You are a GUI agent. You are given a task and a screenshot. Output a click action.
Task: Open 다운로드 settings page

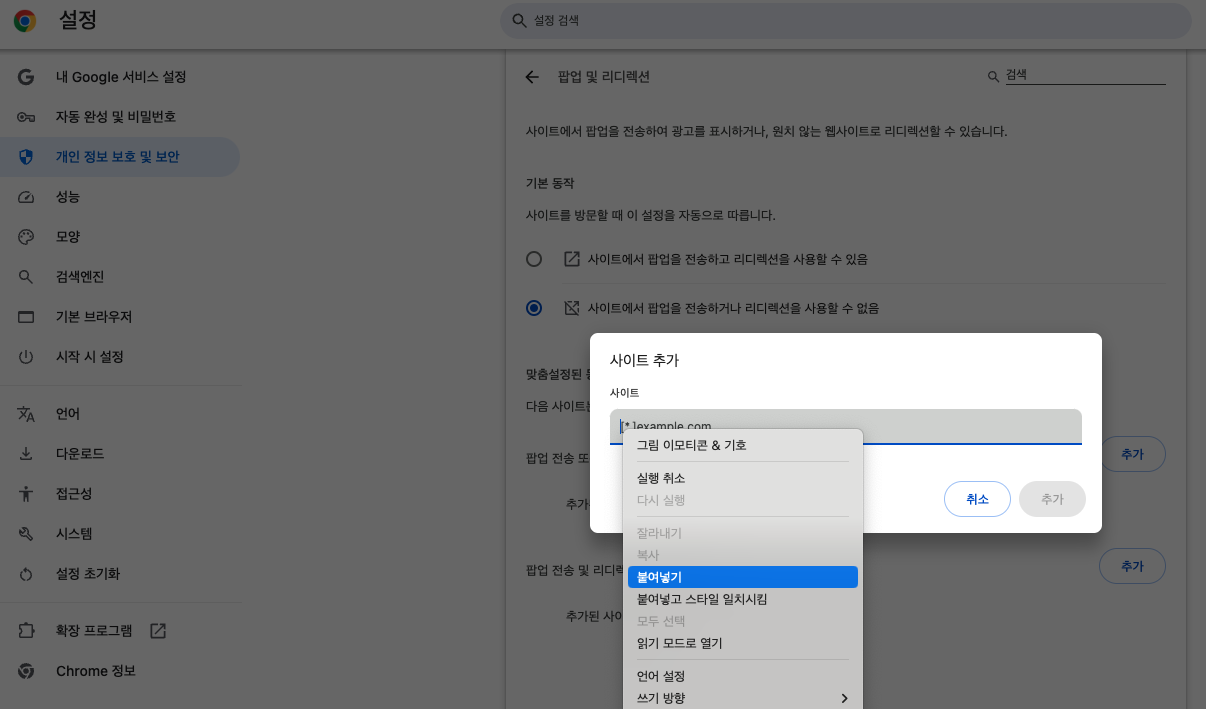coord(120,454)
